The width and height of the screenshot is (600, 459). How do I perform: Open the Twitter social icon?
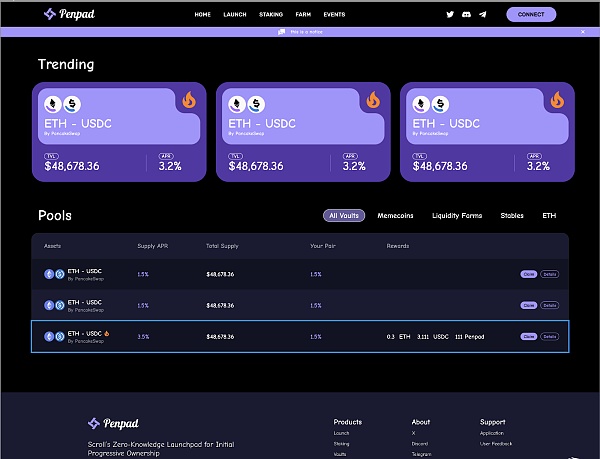[x=450, y=15]
